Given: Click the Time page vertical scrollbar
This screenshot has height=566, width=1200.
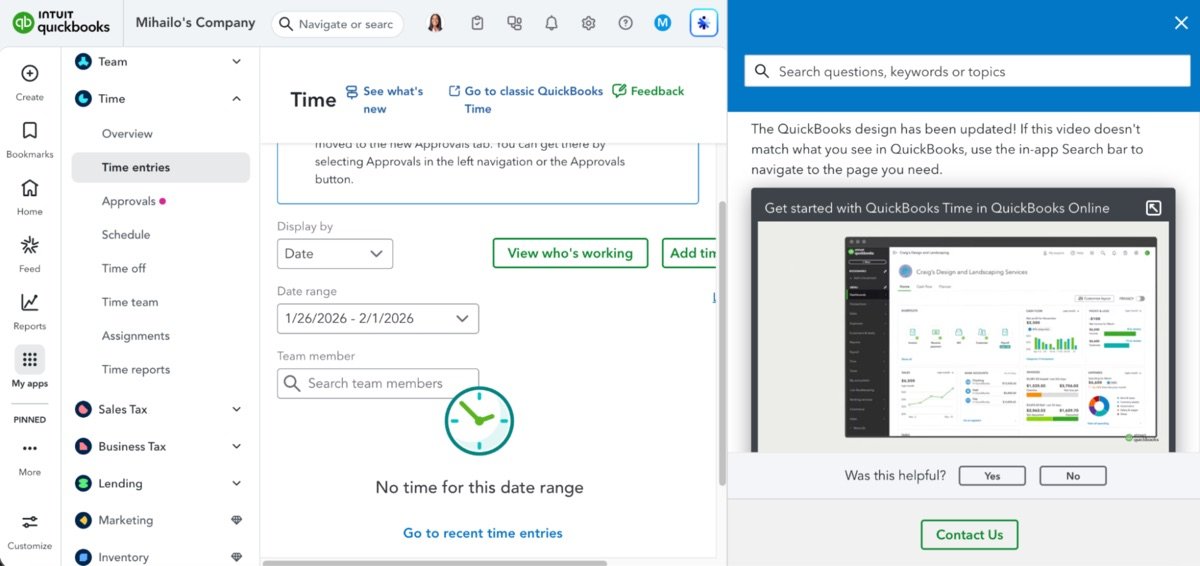Looking at the screenshot, I should 722,345.
